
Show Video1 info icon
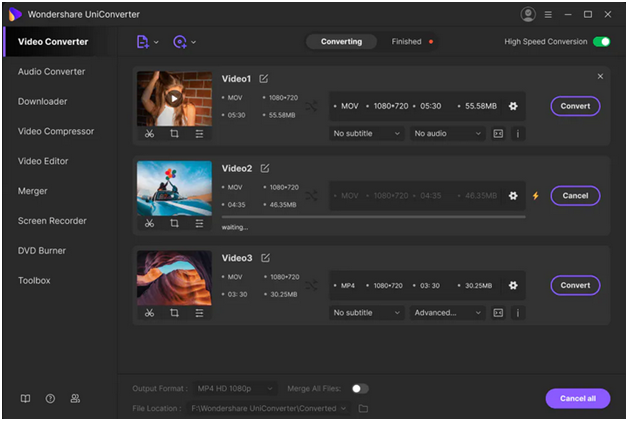518,134
